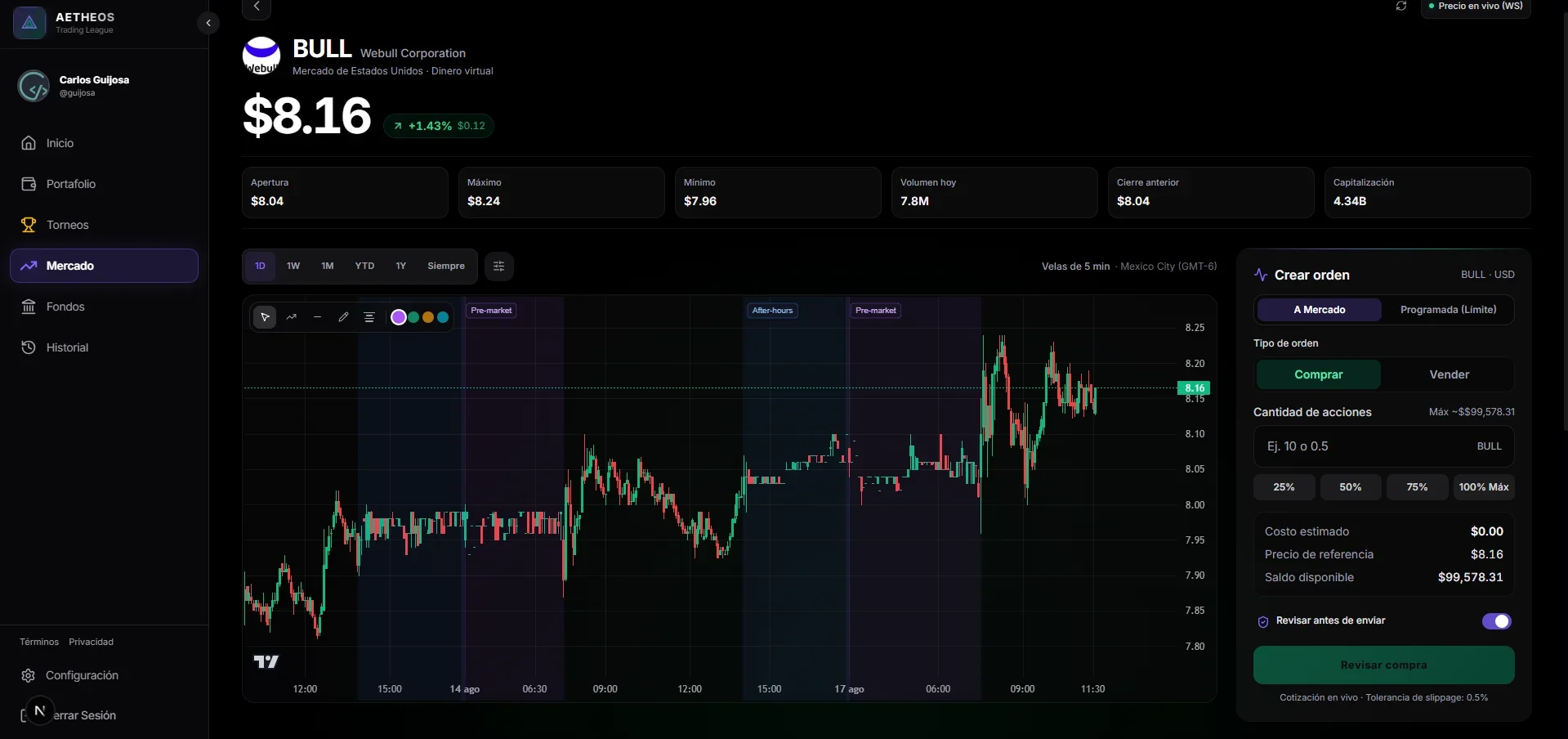Open Mercado in the sidebar
The height and width of the screenshot is (739, 1568).
point(104,266)
